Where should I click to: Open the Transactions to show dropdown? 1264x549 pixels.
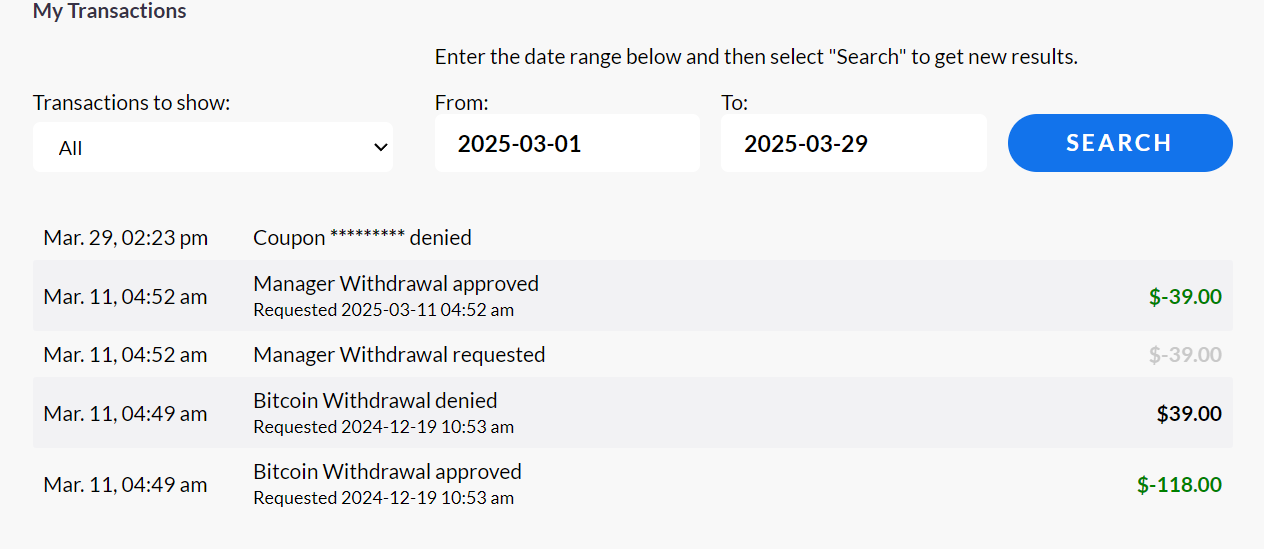click(212, 148)
